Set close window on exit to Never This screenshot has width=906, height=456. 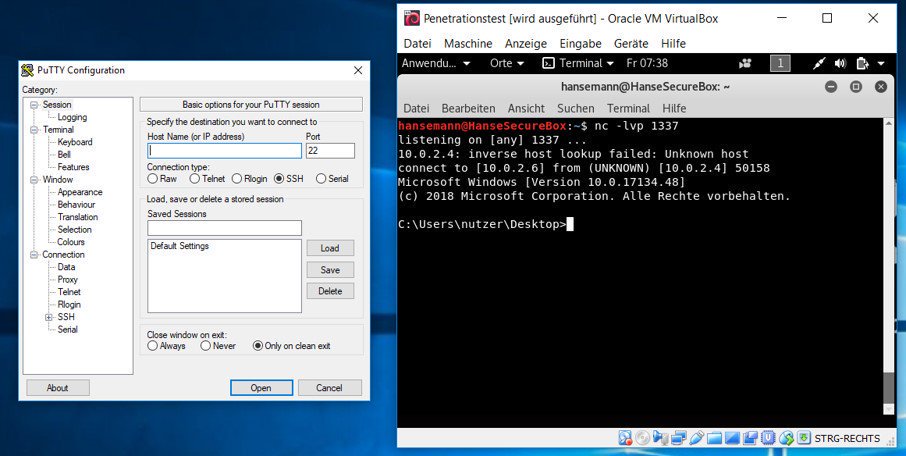(x=206, y=346)
